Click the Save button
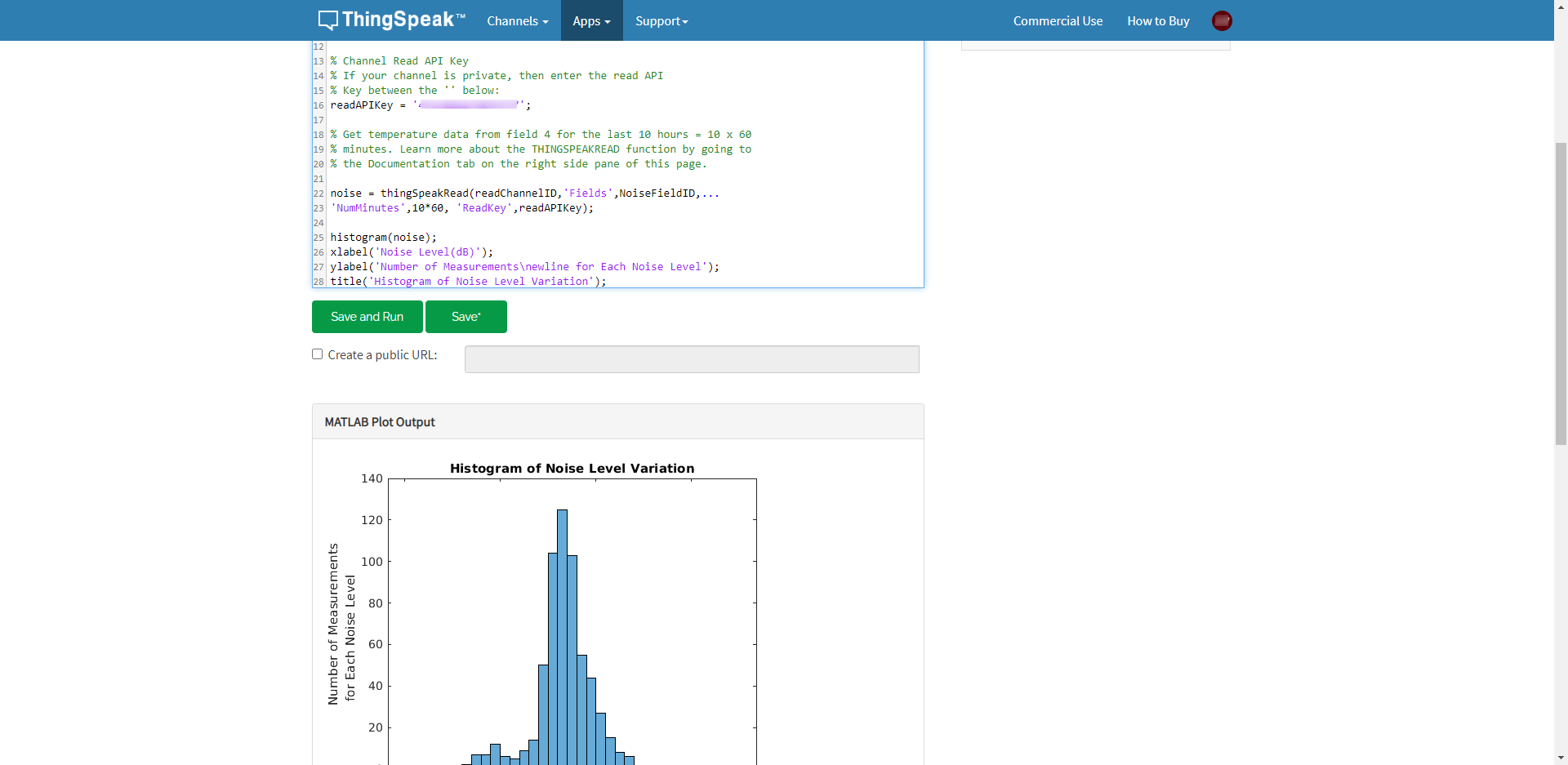This screenshot has width=1568, height=765. pos(466,317)
